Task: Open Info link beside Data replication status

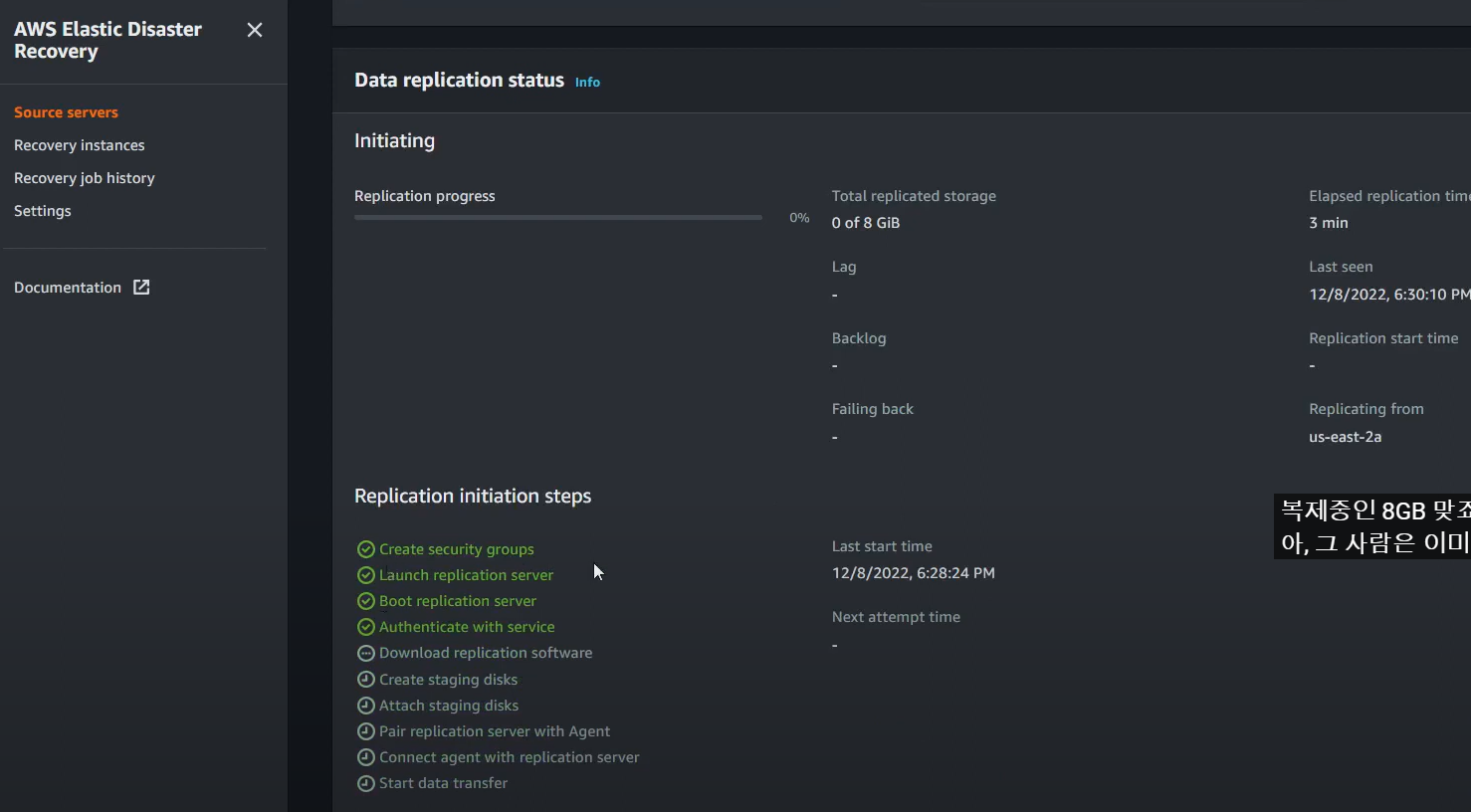Action: (587, 83)
